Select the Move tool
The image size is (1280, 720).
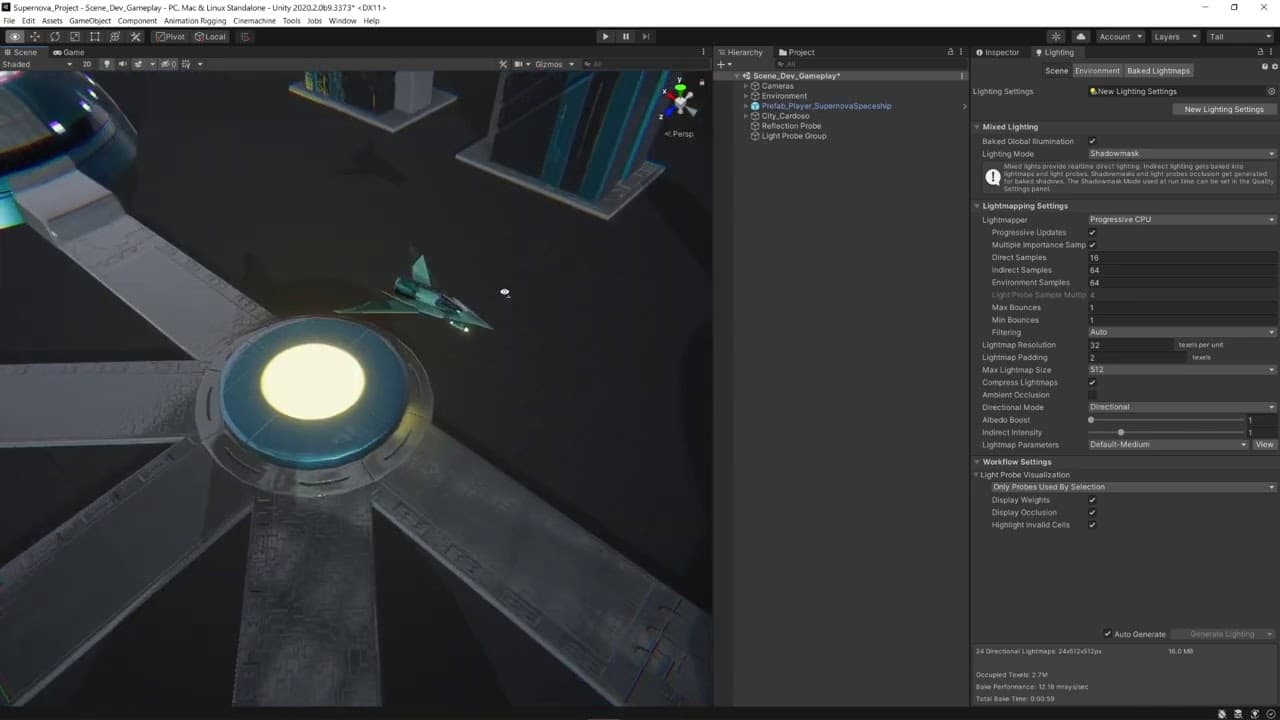(x=35, y=36)
